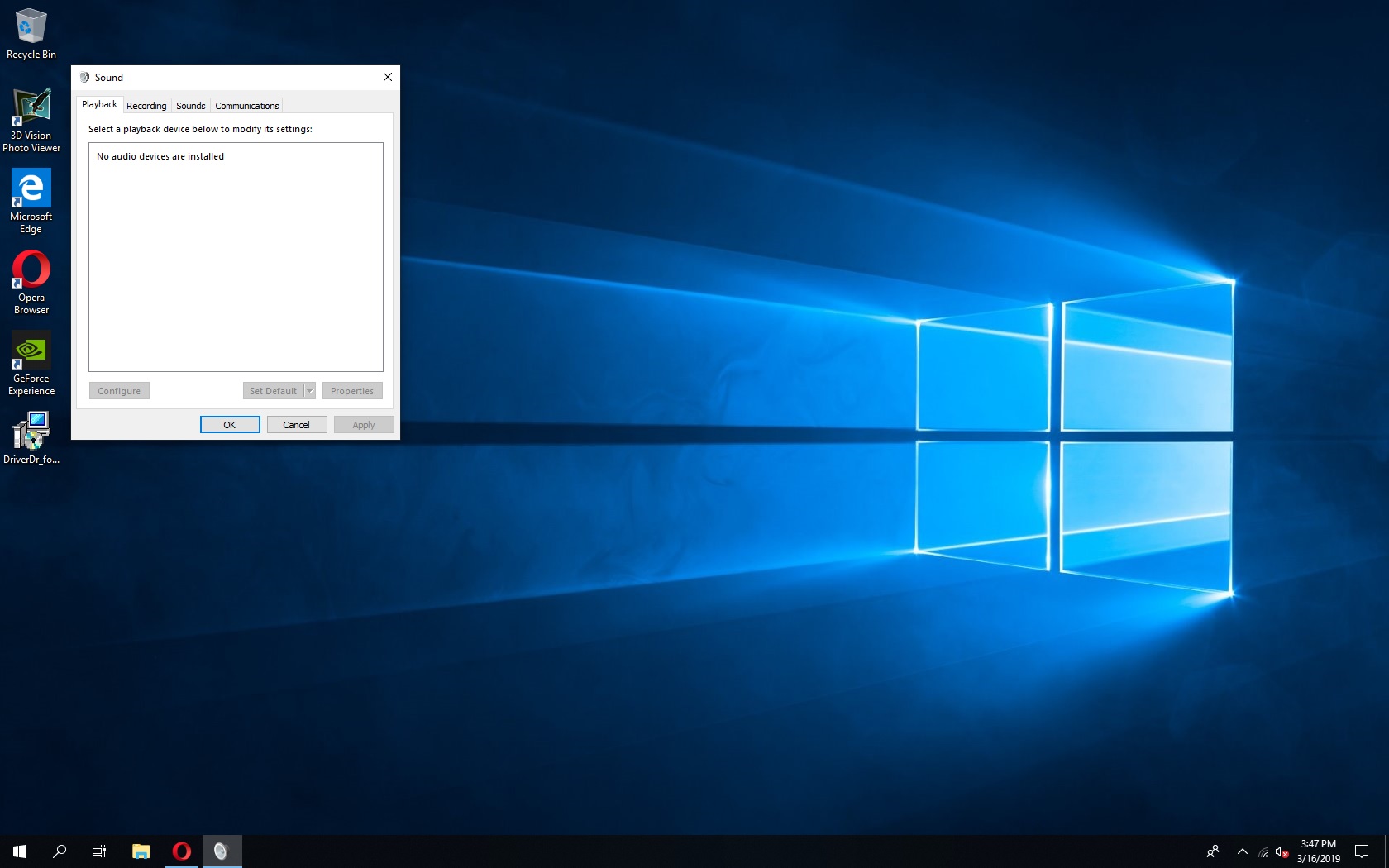Launch Opera Browser from desktop
This screenshot has width=1389, height=868.
(x=31, y=282)
